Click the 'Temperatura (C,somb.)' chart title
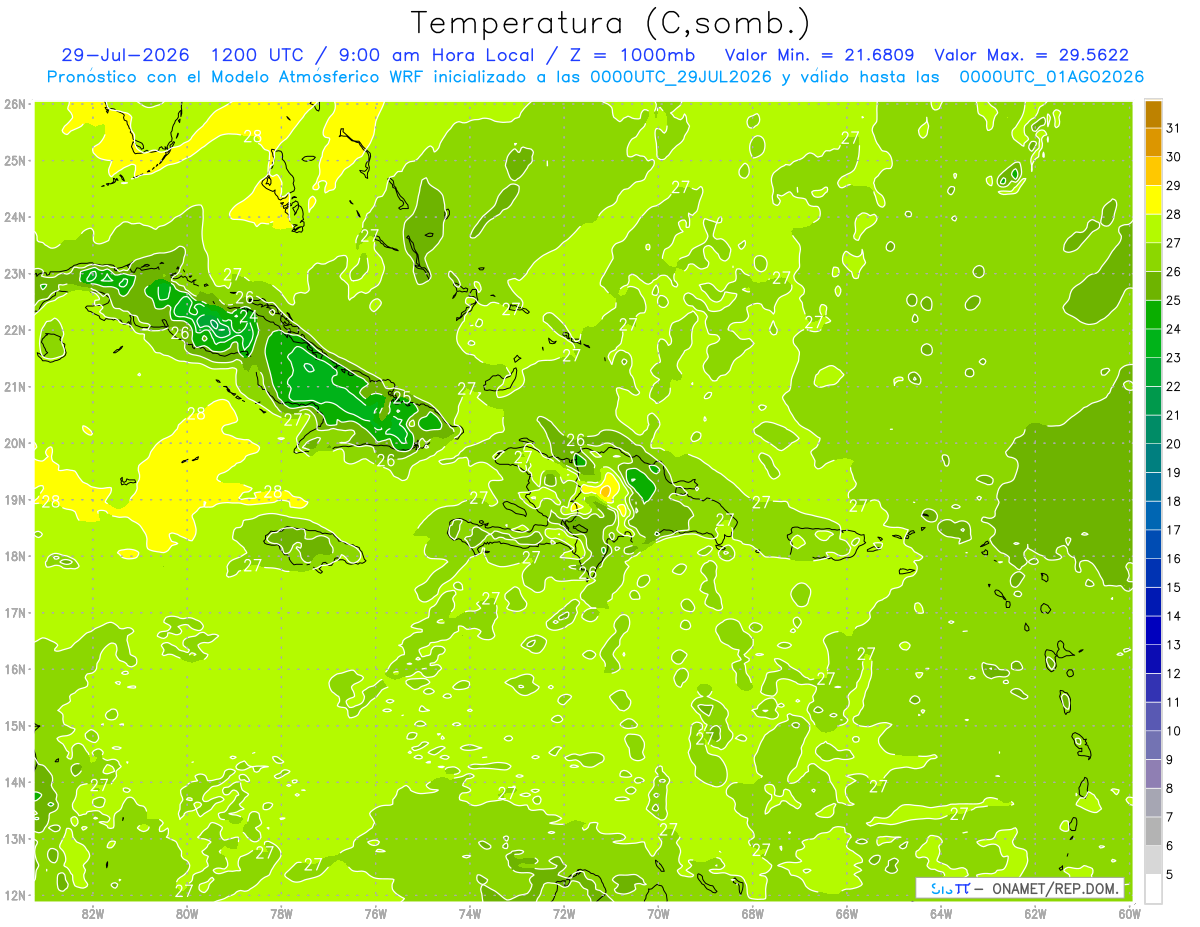The height and width of the screenshot is (927, 1200). coord(611,23)
